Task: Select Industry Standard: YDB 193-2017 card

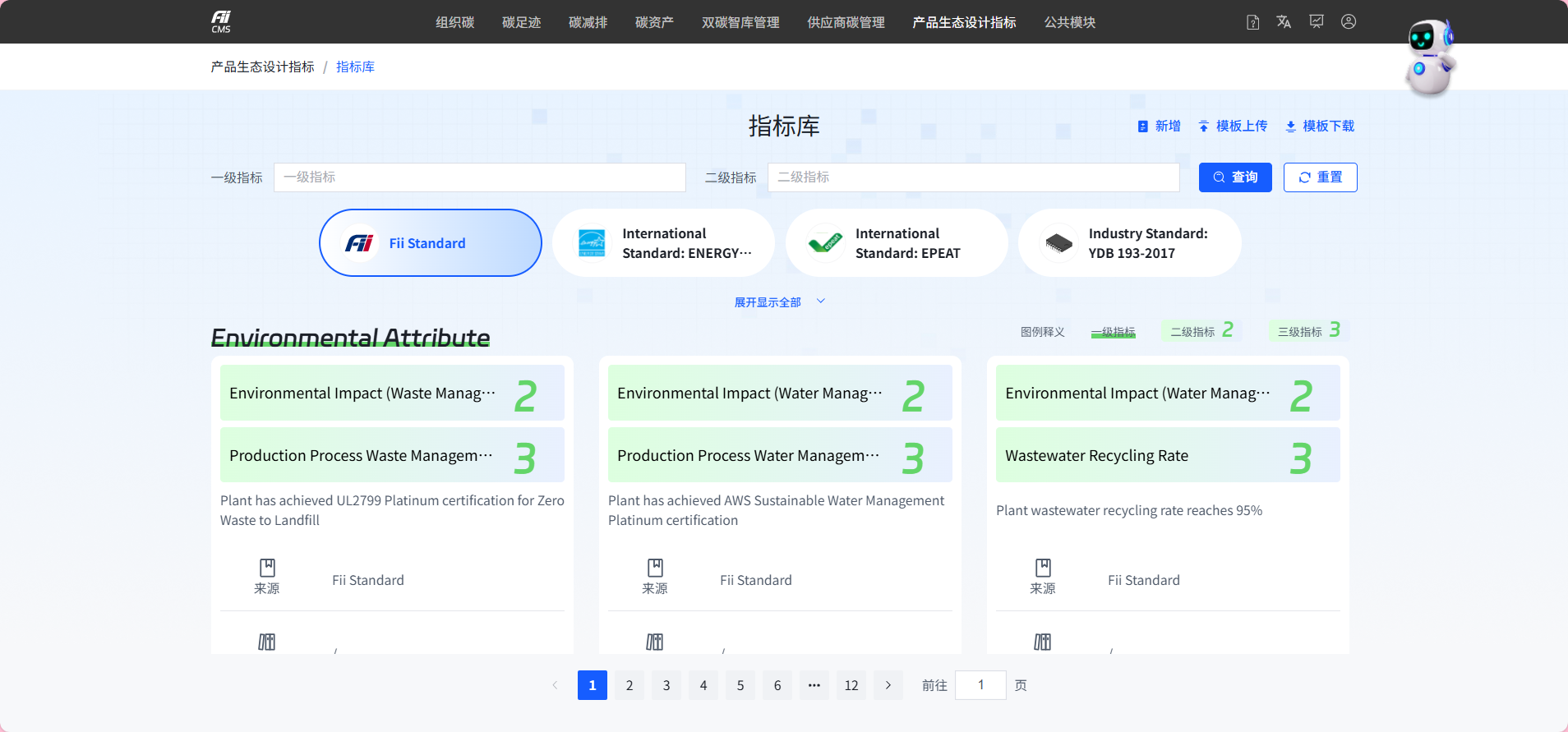Action: [x=1129, y=243]
